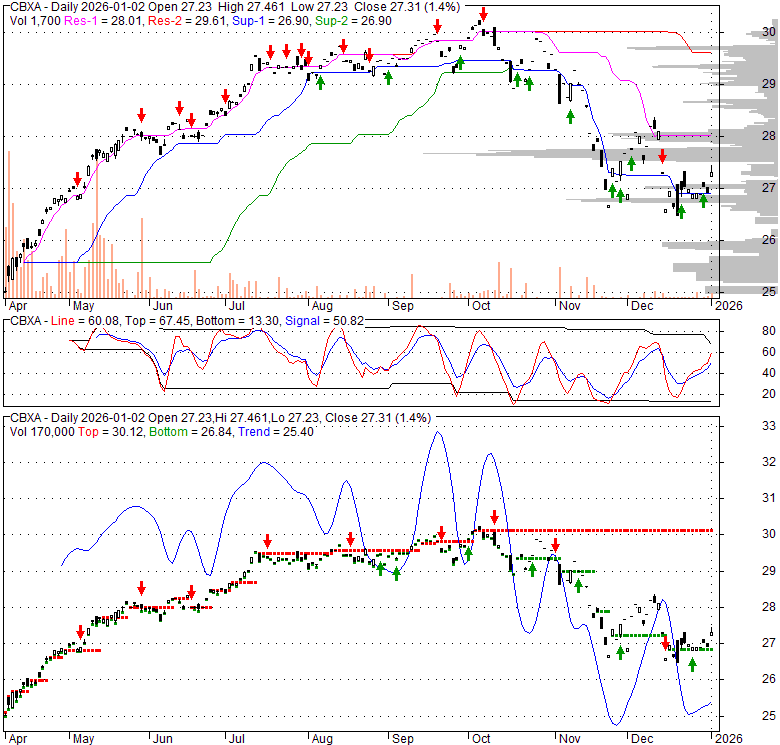Select the red down arrow in late May on bottom chart
This screenshot has height=745, width=780.
click(141, 588)
